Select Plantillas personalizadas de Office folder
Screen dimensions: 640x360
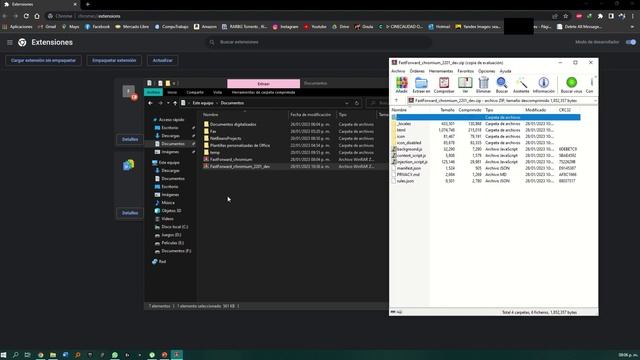point(240,145)
